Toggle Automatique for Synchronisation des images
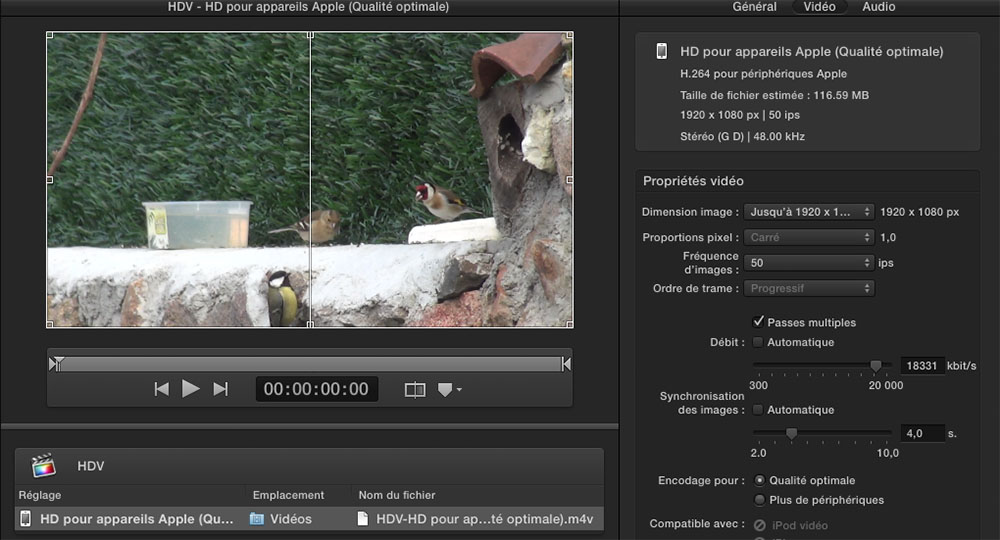Screen dimensions: 1000x540 tap(758, 410)
